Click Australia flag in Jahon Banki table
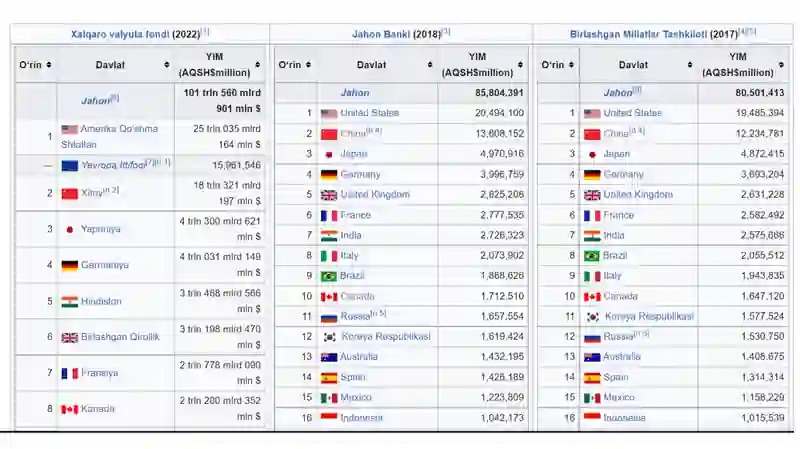800x449 pixels. coord(329,357)
